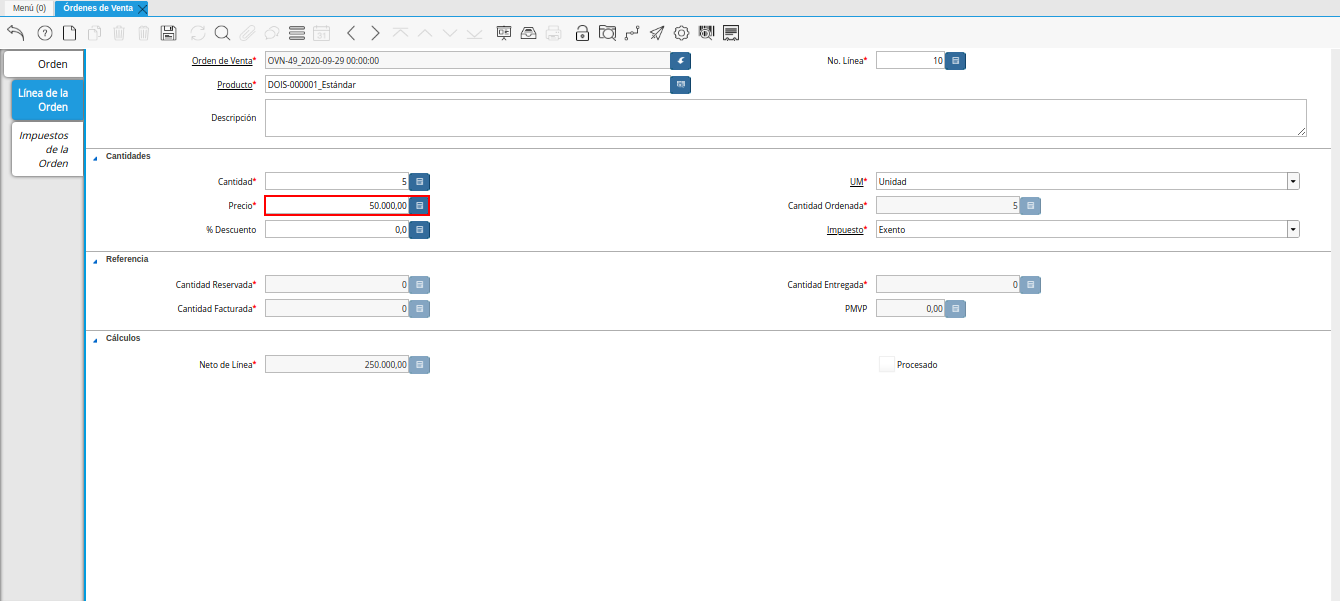
Task: Click the Orden de Venta label link
Action: click(x=222, y=61)
